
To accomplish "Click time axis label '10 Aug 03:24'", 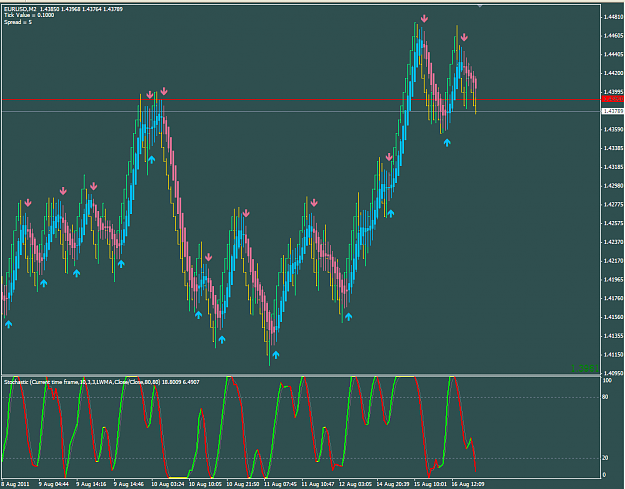I will [168, 484].
